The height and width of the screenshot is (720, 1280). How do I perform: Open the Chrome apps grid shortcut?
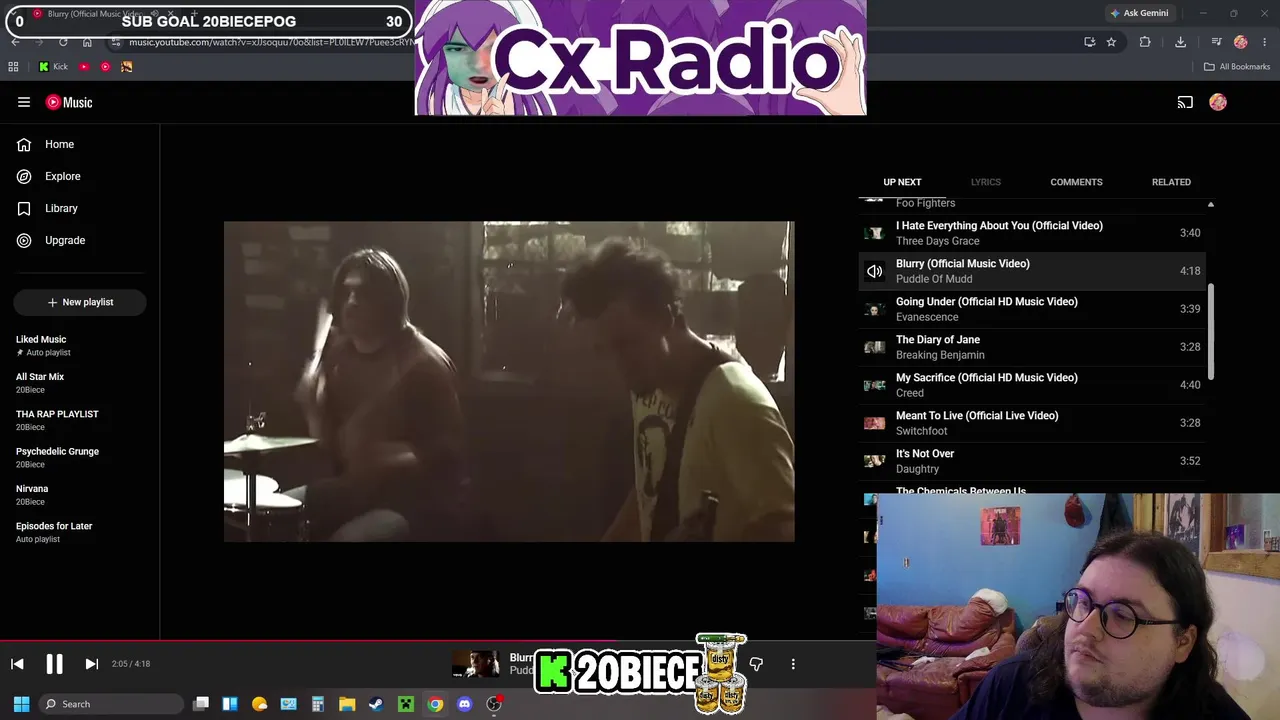point(13,67)
